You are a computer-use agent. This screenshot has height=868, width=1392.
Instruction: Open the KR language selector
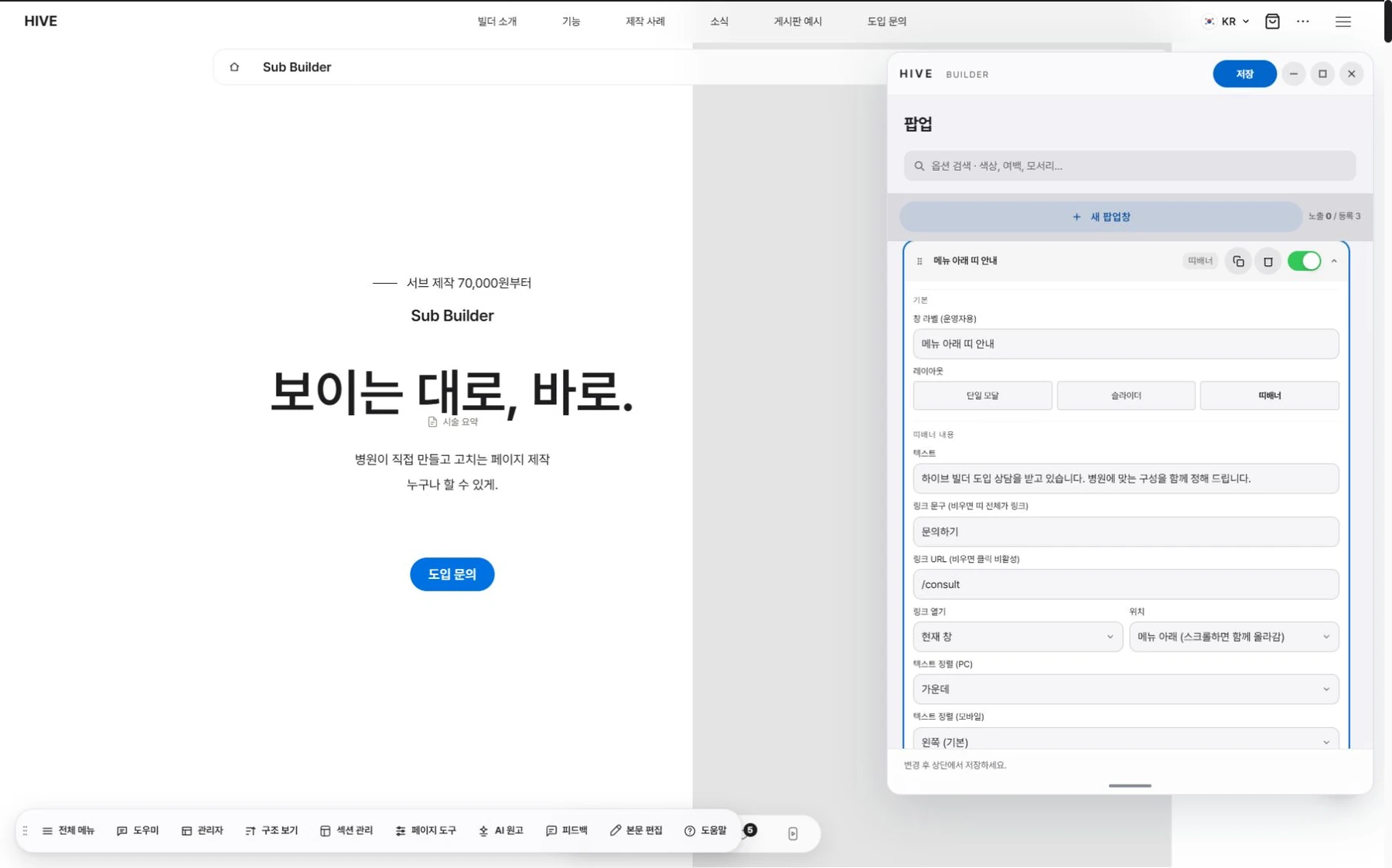pos(1227,22)
